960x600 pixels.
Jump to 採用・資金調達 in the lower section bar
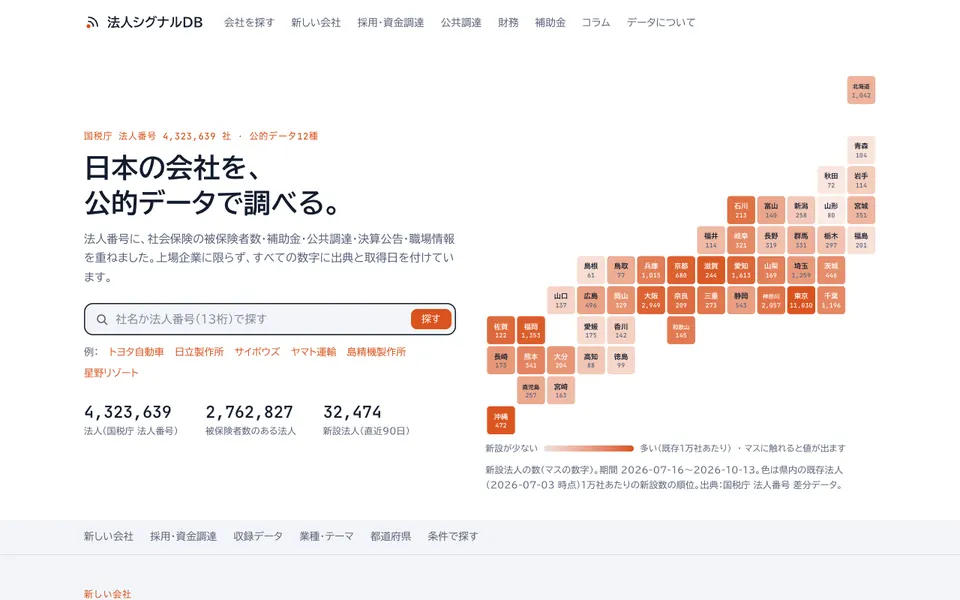183,536
